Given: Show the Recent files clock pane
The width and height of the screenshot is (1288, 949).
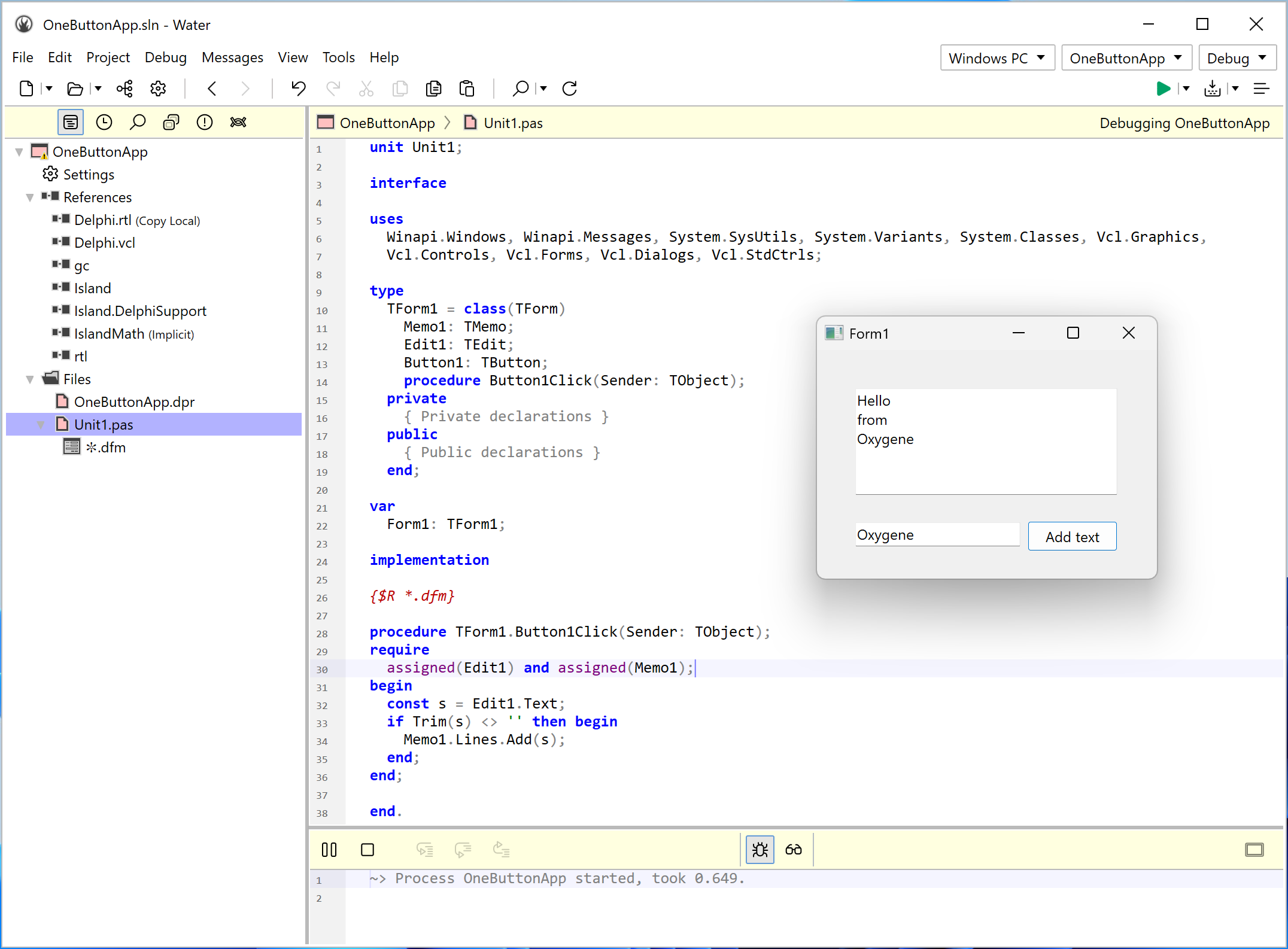Looking at the screenshot, I should 104,122.
